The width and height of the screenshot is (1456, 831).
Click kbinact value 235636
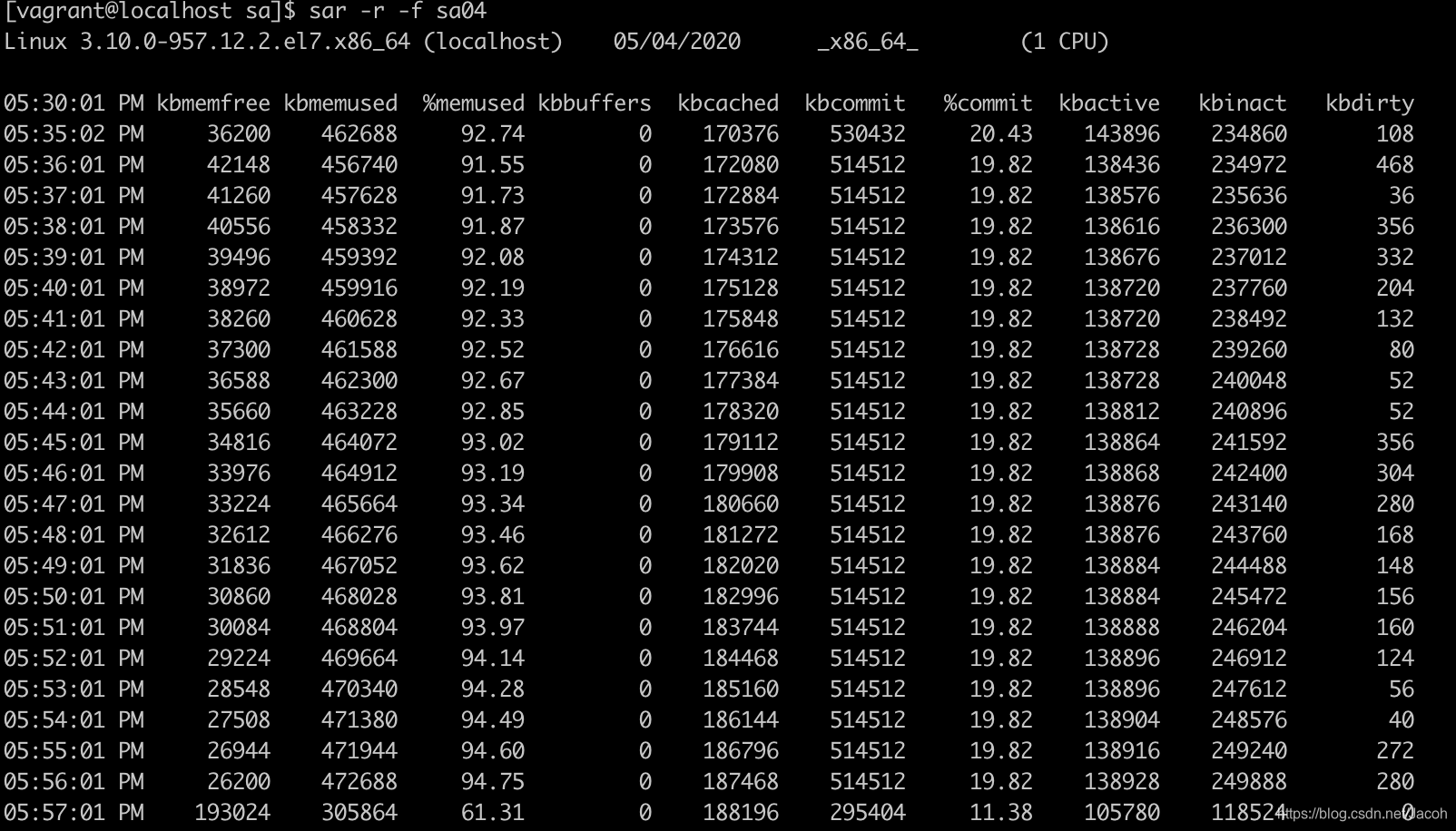[x=1249, y=196]
